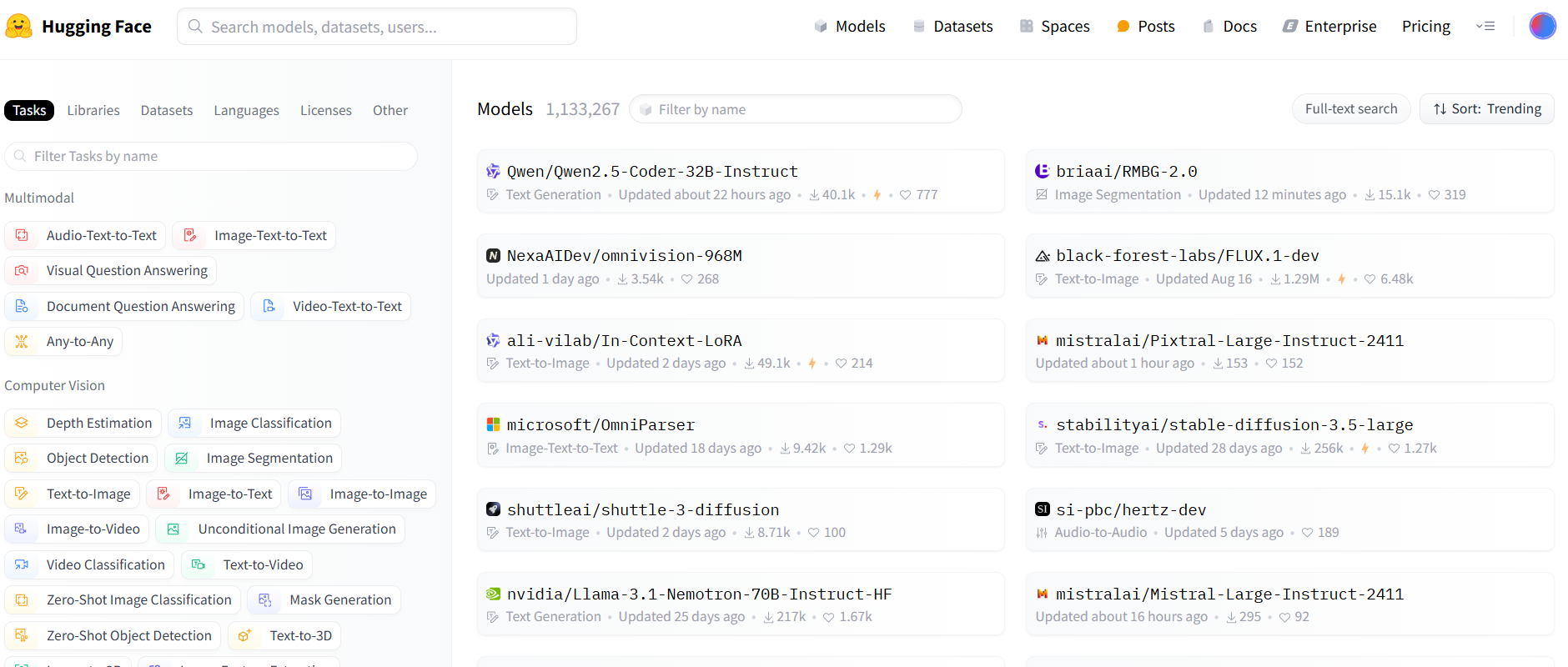This screenshot has width=1568, height=667.
Task: Select the Image-to-Video task icon
Action: click(22, 529)
